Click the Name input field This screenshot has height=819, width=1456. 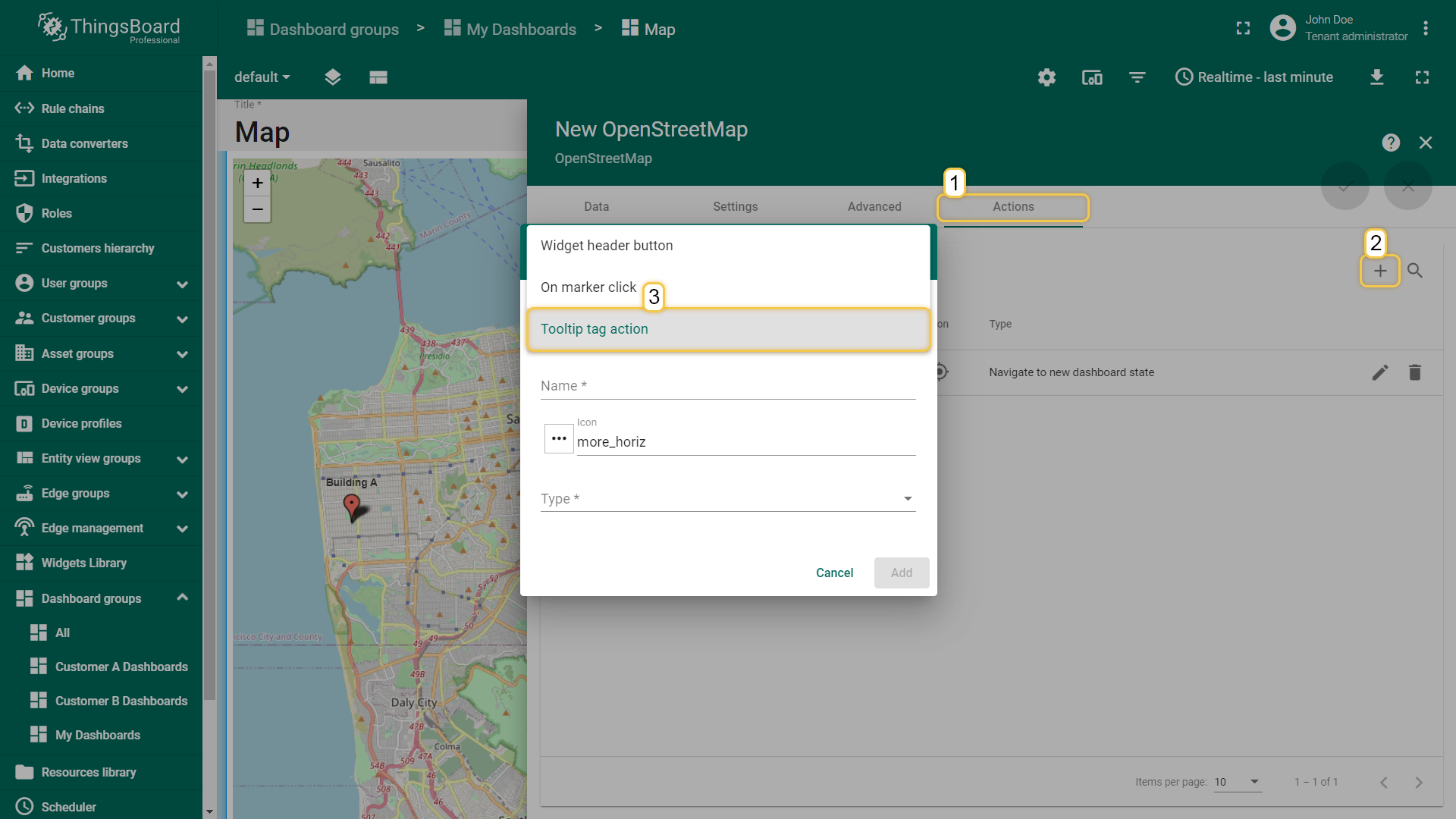(x=727, y=386)
